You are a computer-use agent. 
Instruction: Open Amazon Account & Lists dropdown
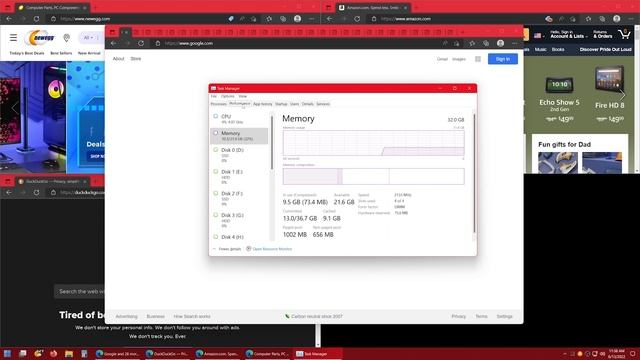[x=569, y=34]
